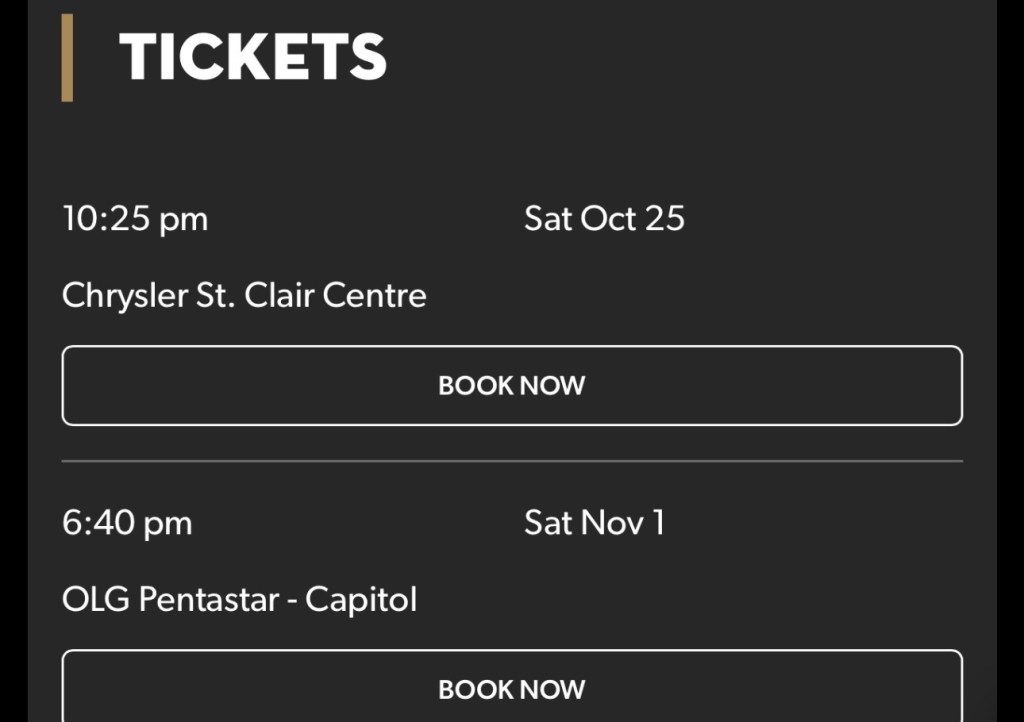This screenshot has width=1024, height=722.
Task: Click BOOK NOW for the 10:25 pm showing
Action: tap(512, 386)
